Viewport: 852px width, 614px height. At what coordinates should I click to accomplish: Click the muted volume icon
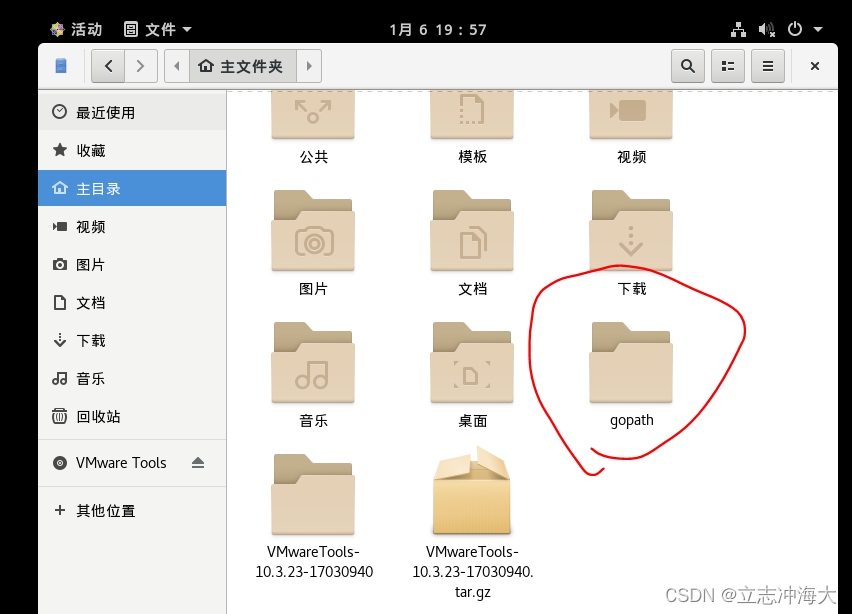767,29
